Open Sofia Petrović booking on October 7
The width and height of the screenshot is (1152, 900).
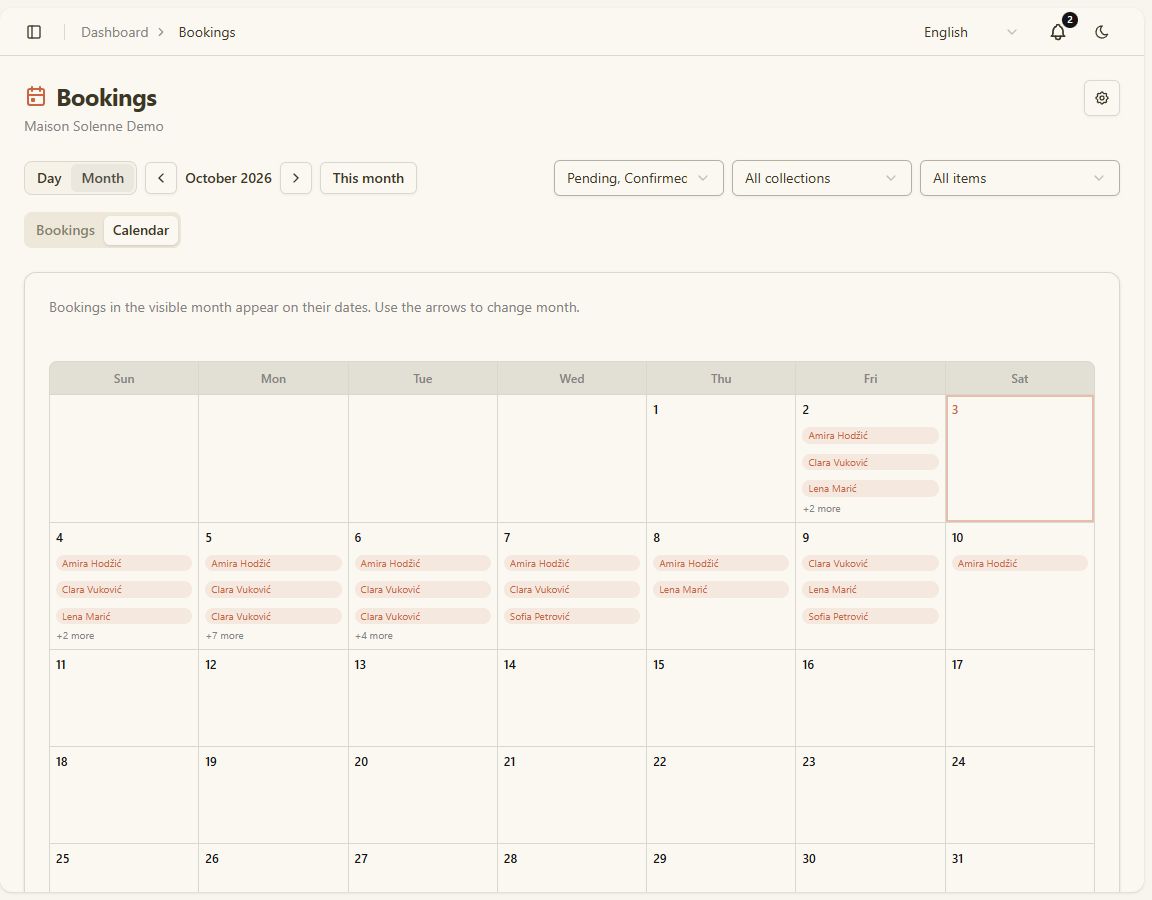(x=572, y=616)
